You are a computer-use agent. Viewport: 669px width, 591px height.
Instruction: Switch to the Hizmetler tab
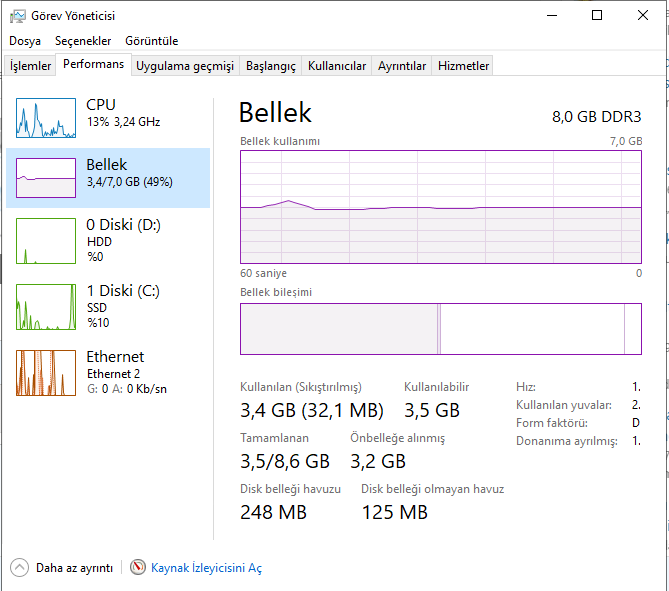[x=464, y=66]
